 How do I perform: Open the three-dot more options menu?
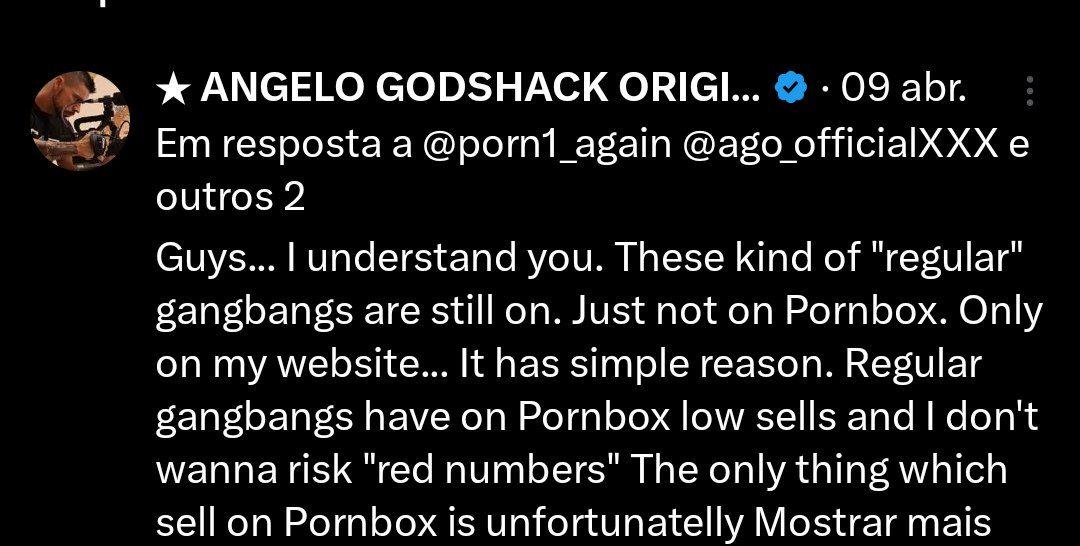1029,93
